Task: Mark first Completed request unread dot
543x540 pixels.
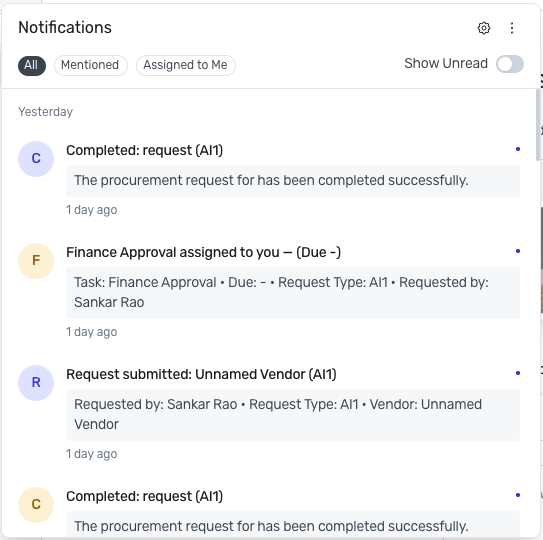Action: point(518,149)
